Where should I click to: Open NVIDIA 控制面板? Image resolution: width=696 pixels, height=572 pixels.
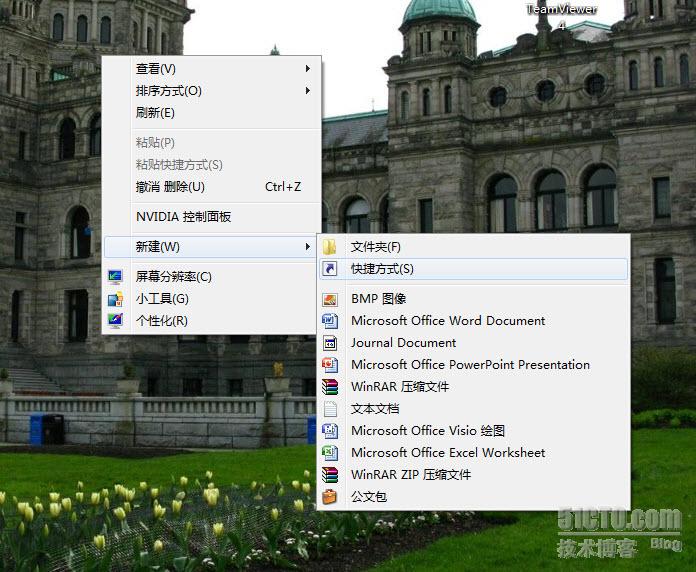point(211,217)
